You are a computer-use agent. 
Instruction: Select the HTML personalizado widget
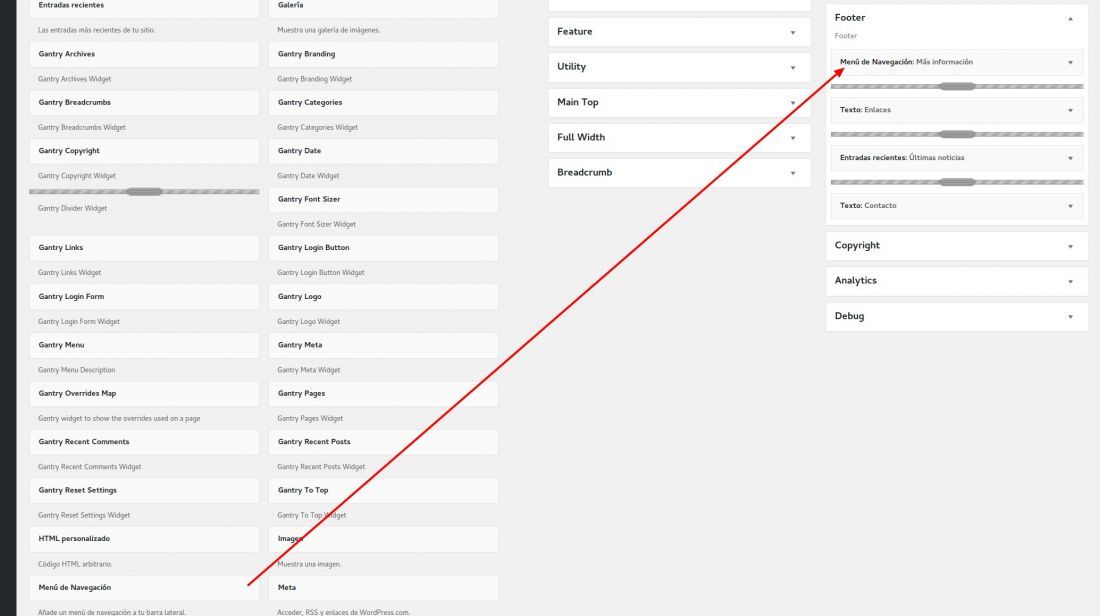tap(144, 540)
